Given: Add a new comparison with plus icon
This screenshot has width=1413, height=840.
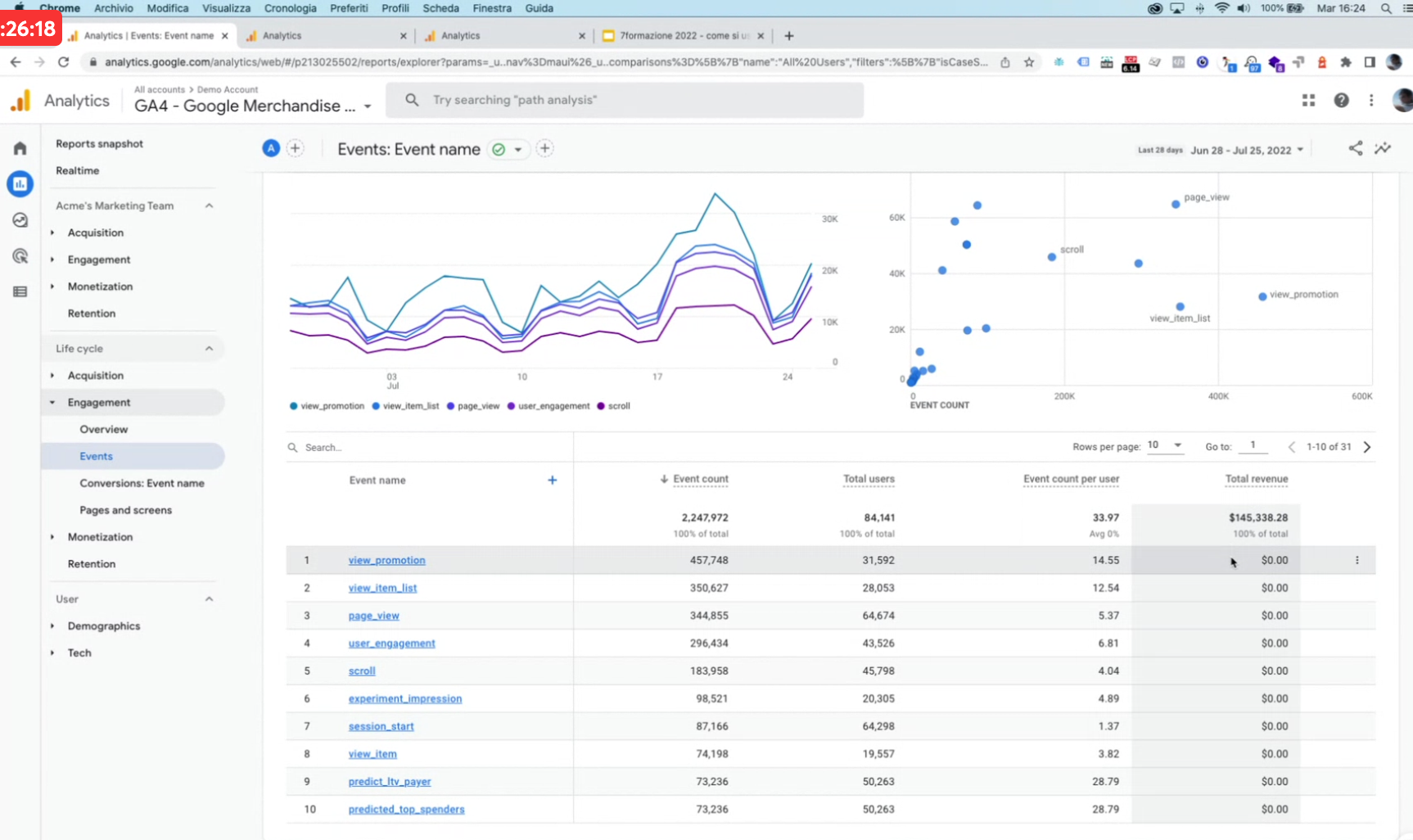Looking at the screenshot, I should pyautogui.click(x=295, y=148).
